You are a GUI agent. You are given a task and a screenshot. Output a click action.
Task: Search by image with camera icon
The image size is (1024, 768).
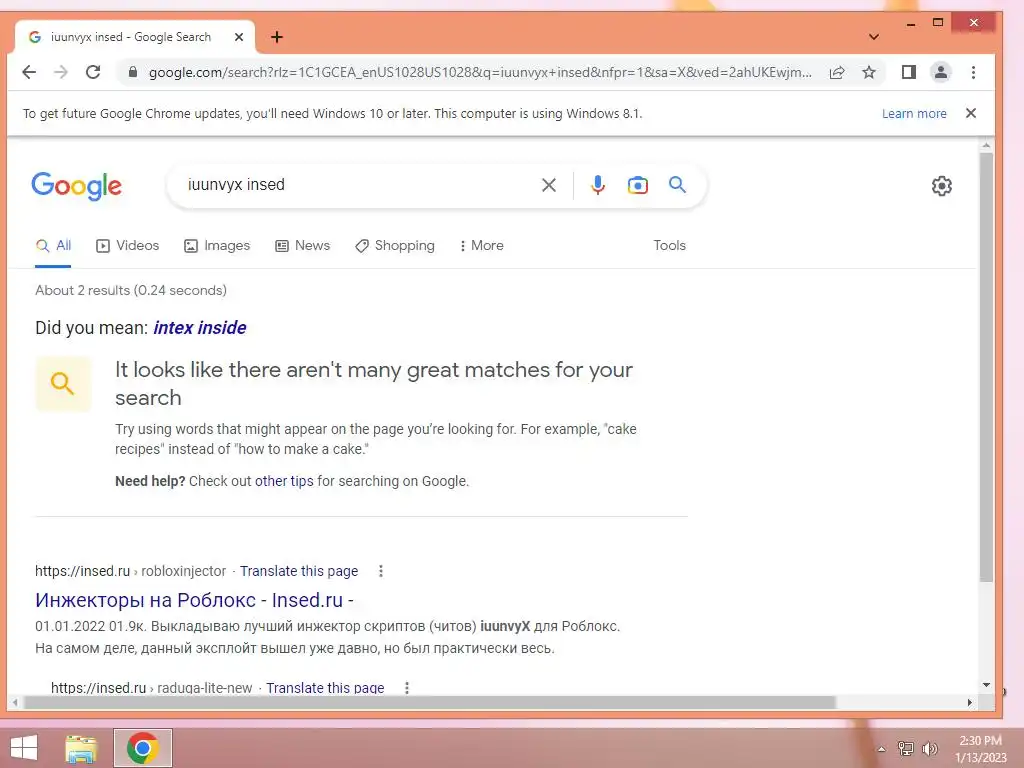(x=637, y=185)
